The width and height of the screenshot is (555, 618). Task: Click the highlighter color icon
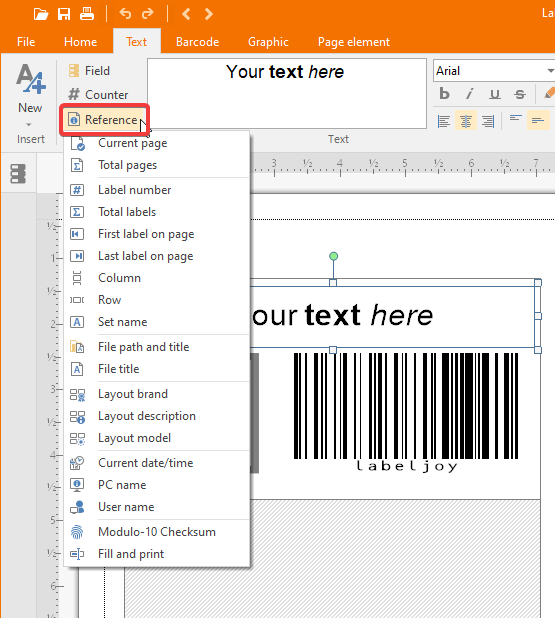click(x=549, y=94)
